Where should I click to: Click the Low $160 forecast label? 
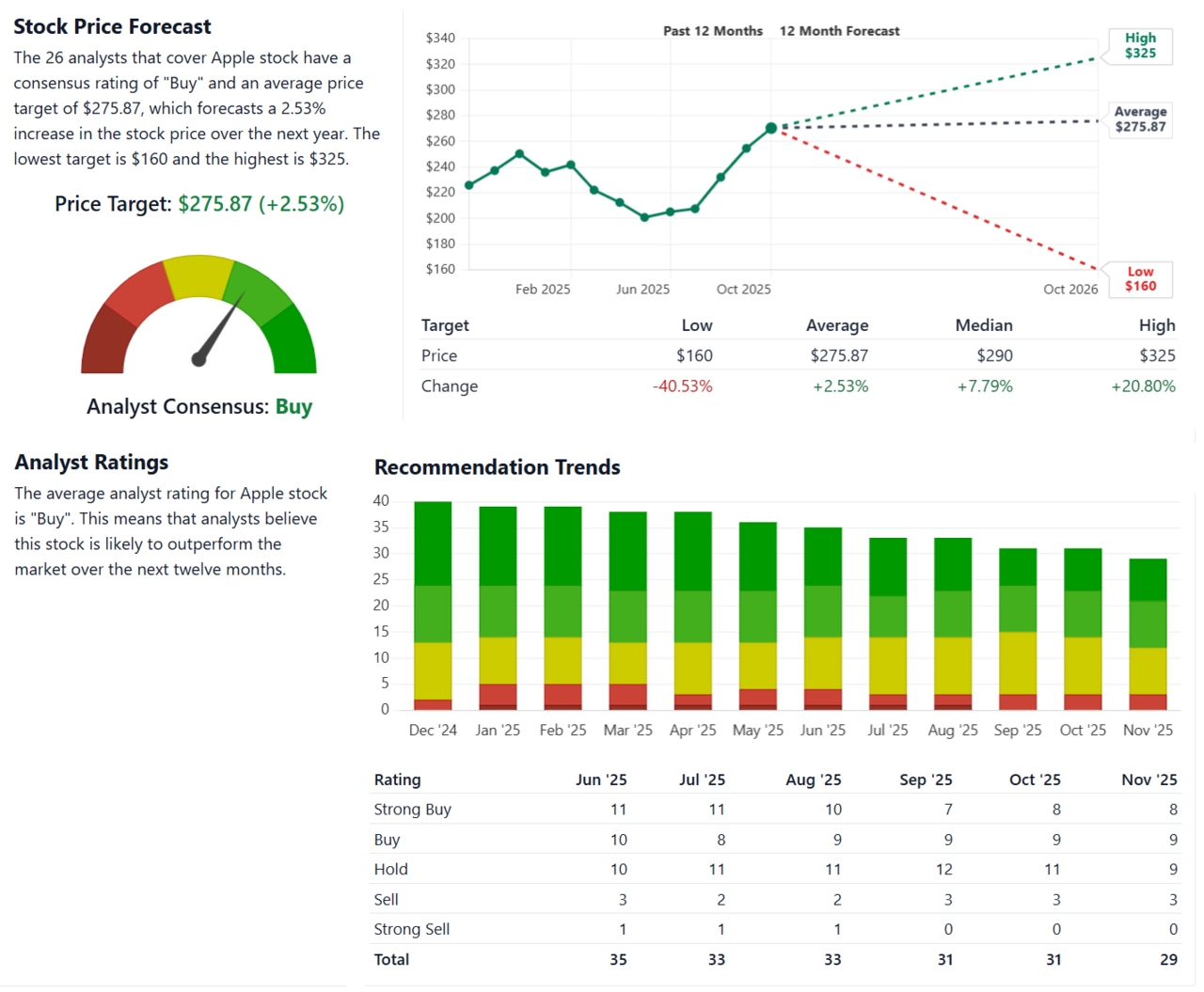tap(1139, 279)
